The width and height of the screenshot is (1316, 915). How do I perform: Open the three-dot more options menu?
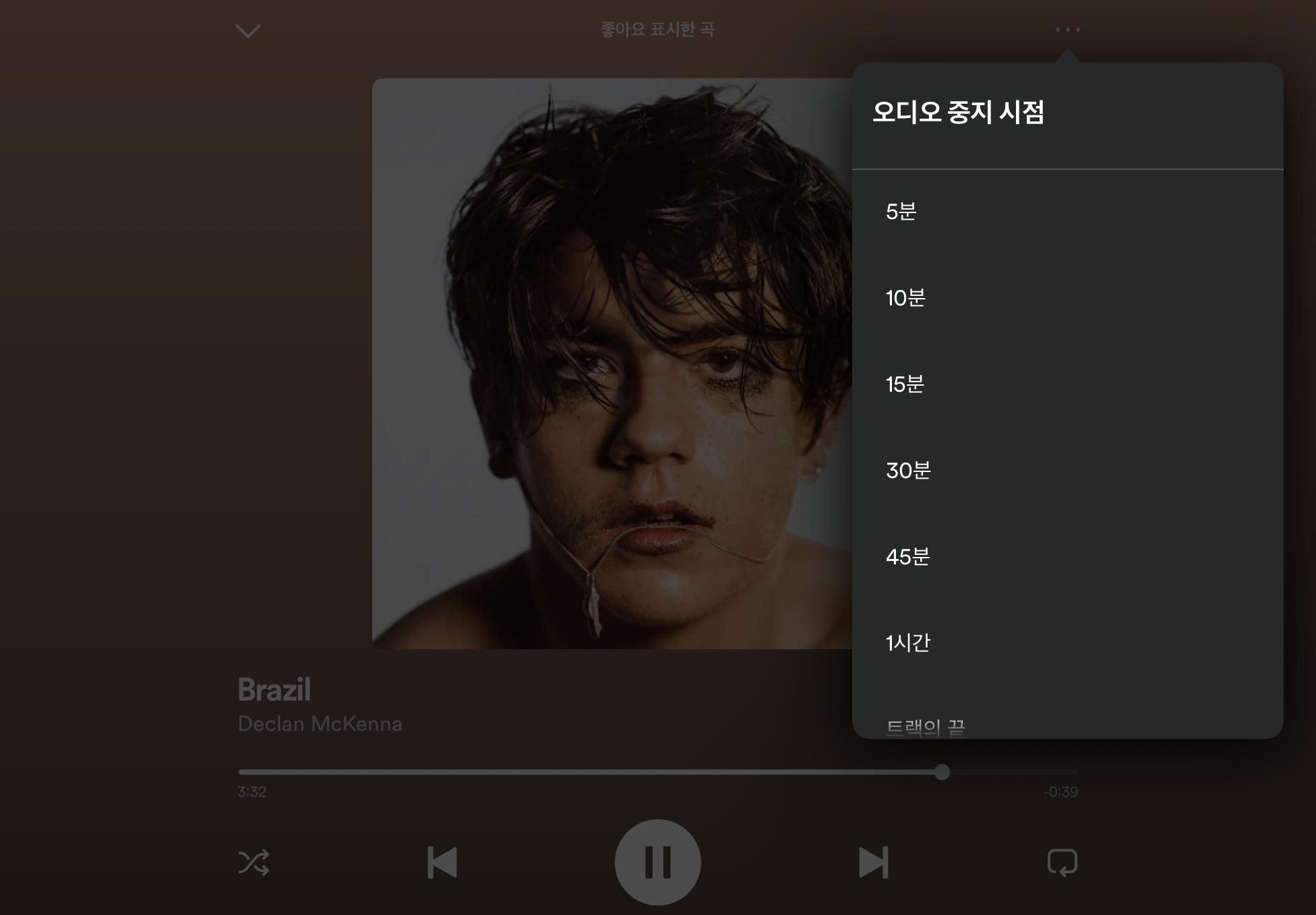[1067, 30]
